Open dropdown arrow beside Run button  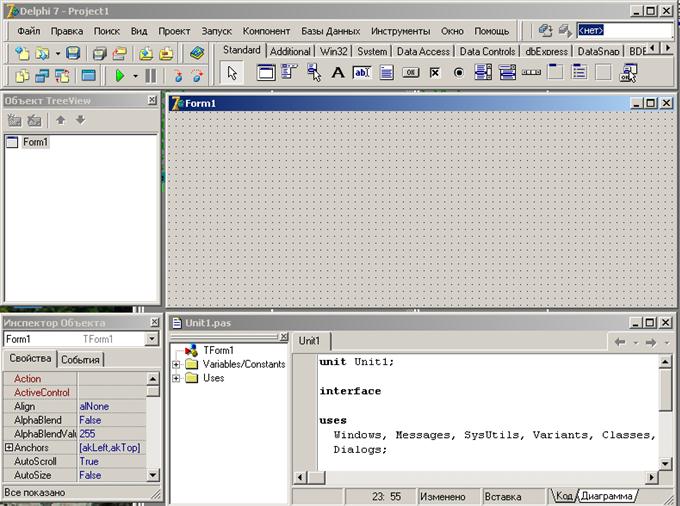click(135, 76)
